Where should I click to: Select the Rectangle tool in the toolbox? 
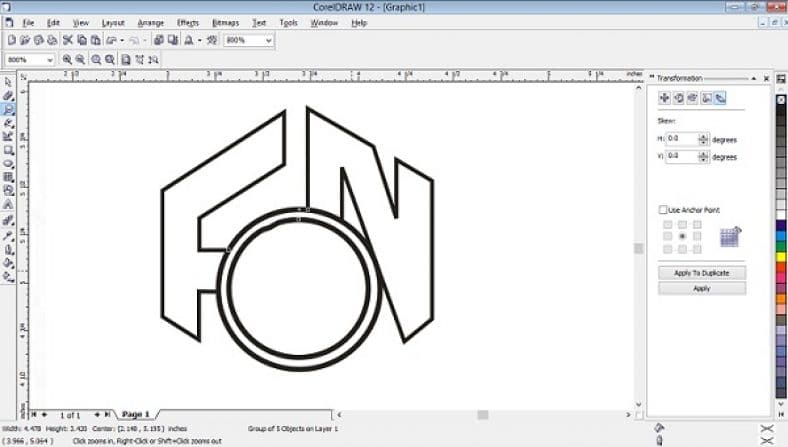(x=8, y=150)
